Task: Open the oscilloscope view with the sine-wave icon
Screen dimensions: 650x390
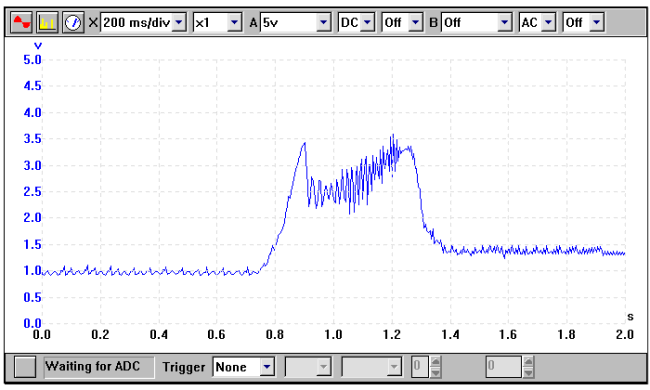Action: (x=21, y=22)
